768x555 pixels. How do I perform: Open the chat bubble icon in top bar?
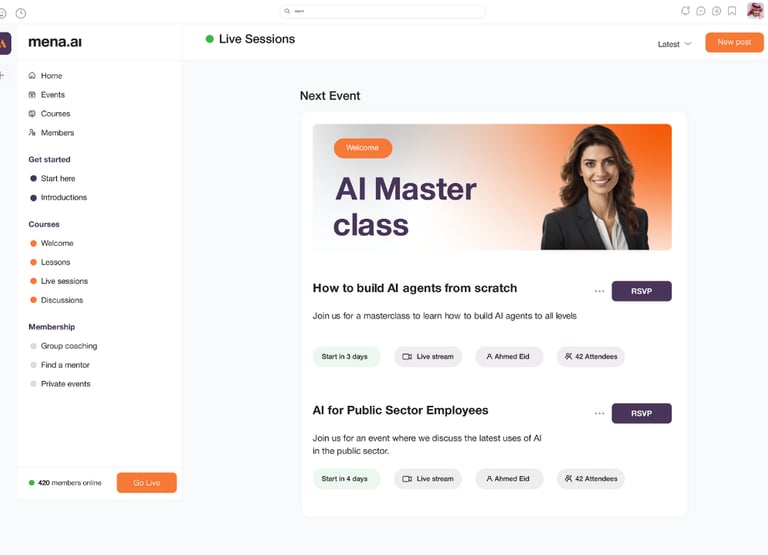[x=701, y=11]
